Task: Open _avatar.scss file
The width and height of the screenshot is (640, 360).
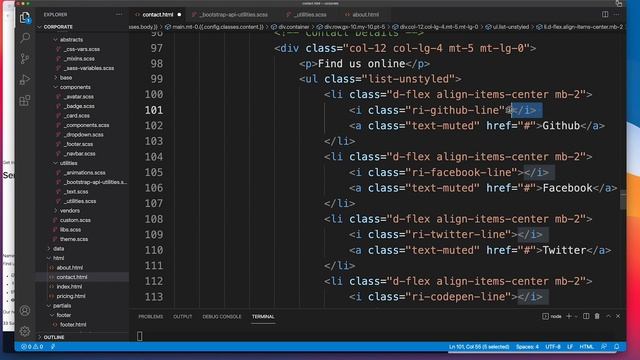Action: pos(79,97)
